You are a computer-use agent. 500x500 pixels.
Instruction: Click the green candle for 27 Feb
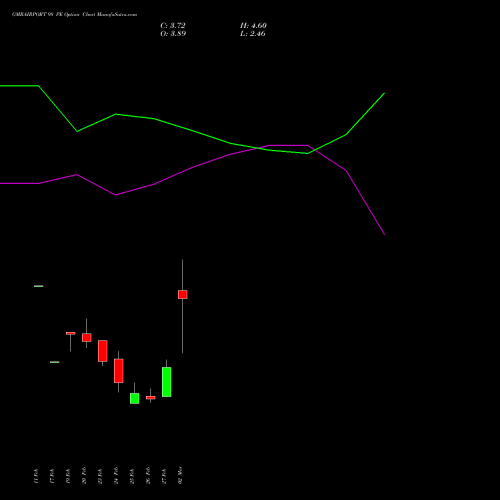[166, 382]
